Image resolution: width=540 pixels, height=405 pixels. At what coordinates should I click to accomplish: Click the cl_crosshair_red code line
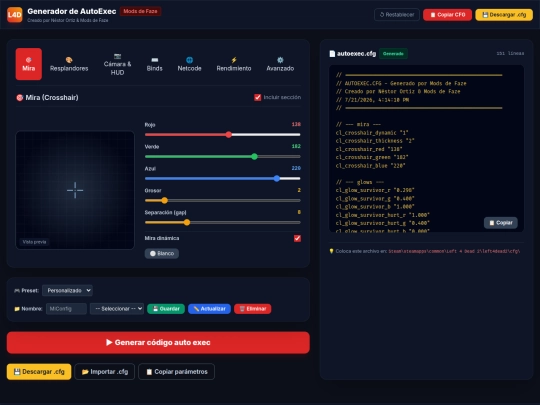(x=369, y=149)
